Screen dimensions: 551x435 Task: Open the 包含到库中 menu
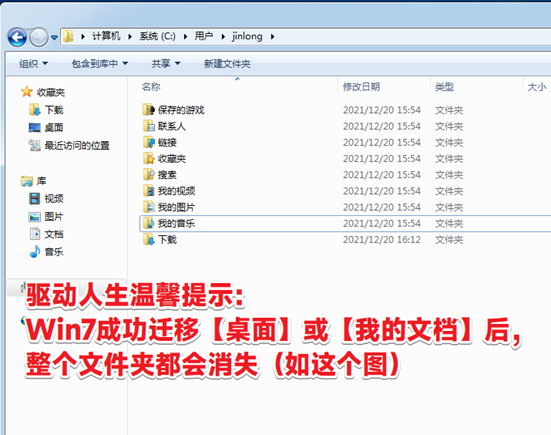click(x=100, y=64)
